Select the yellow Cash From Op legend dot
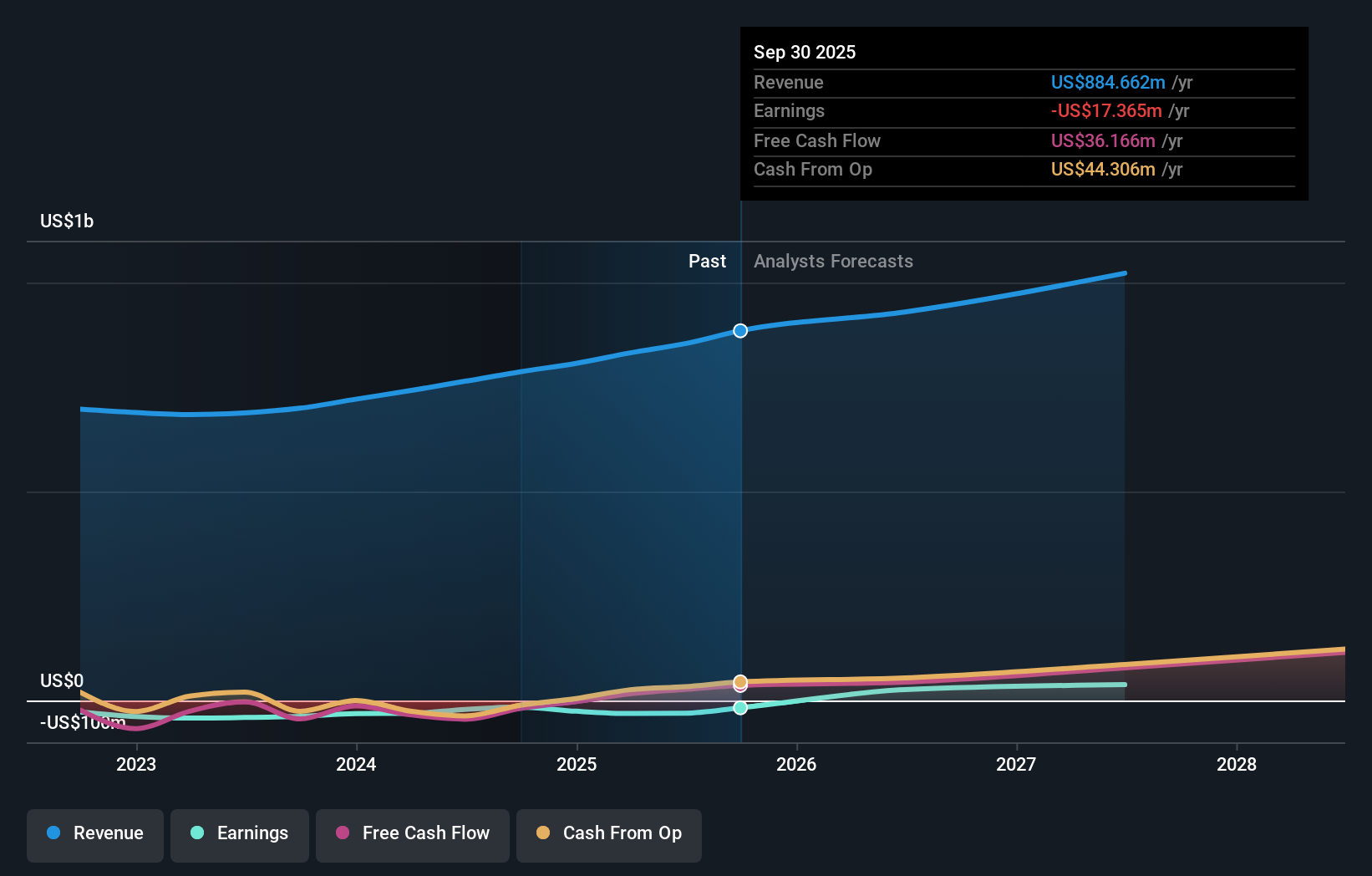1372x876 pixels. point(543,833)
